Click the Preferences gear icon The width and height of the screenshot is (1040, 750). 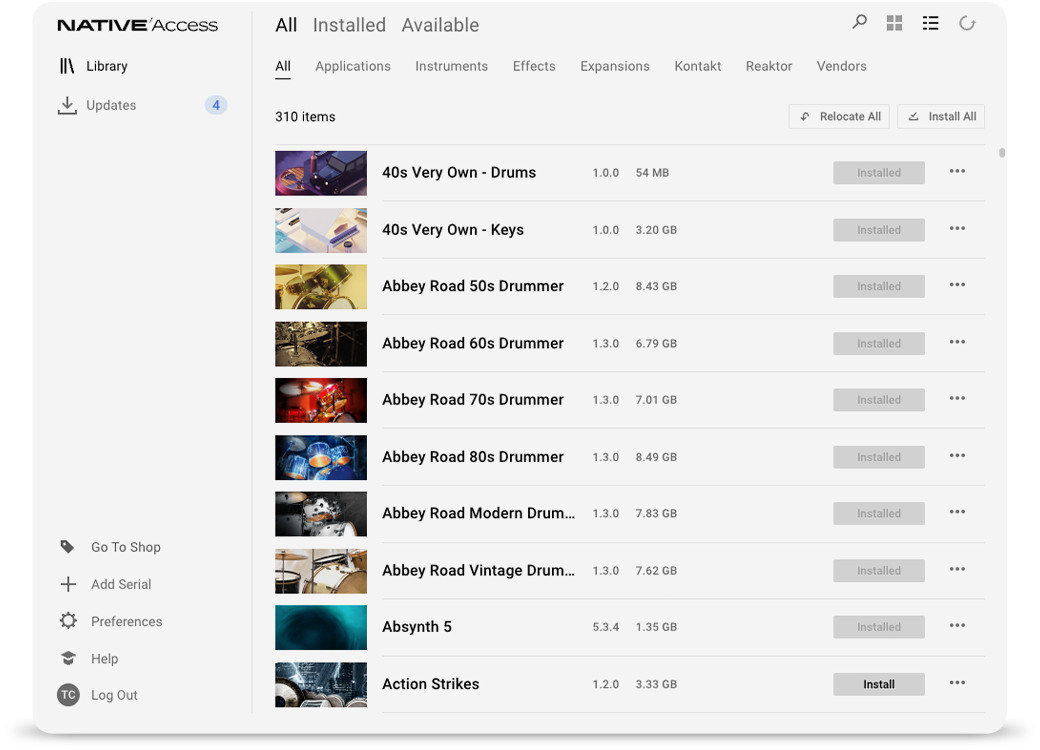coord(68,621)
